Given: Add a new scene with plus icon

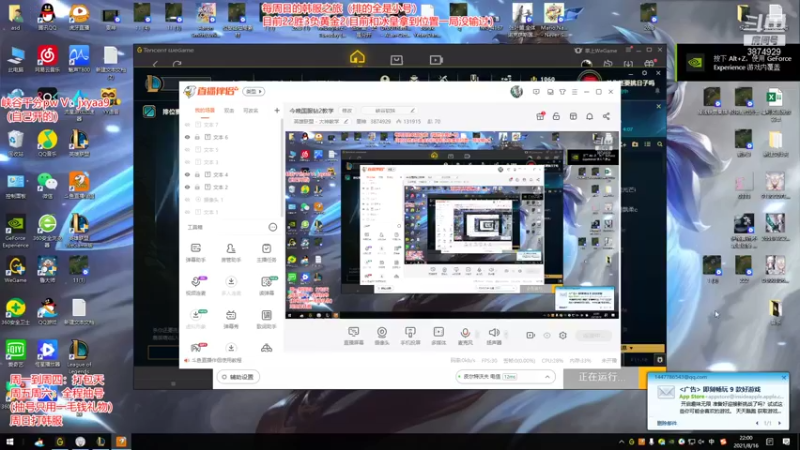Looking at the screenshot, I should point(277,110).
